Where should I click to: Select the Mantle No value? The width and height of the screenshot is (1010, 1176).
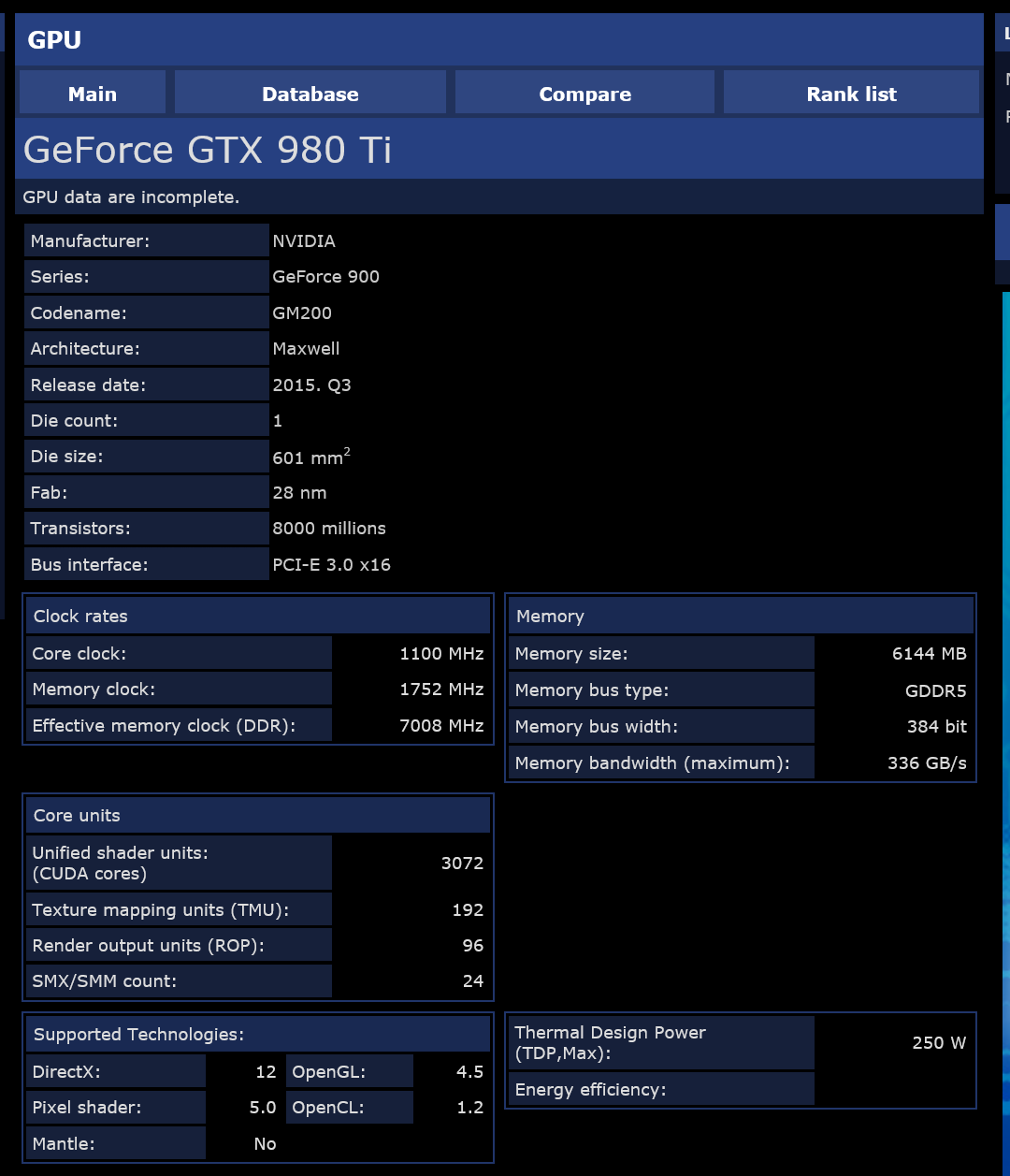point(266,1144)
